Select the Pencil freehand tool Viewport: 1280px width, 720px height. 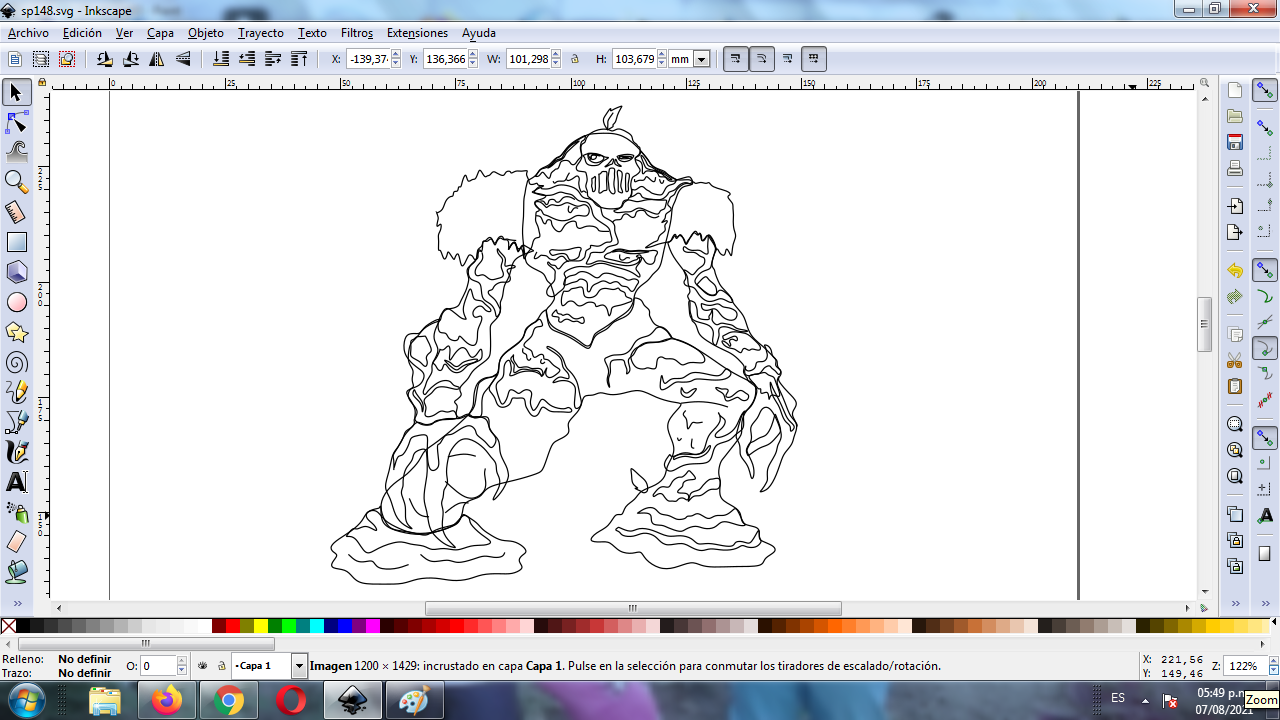point(16,392)
